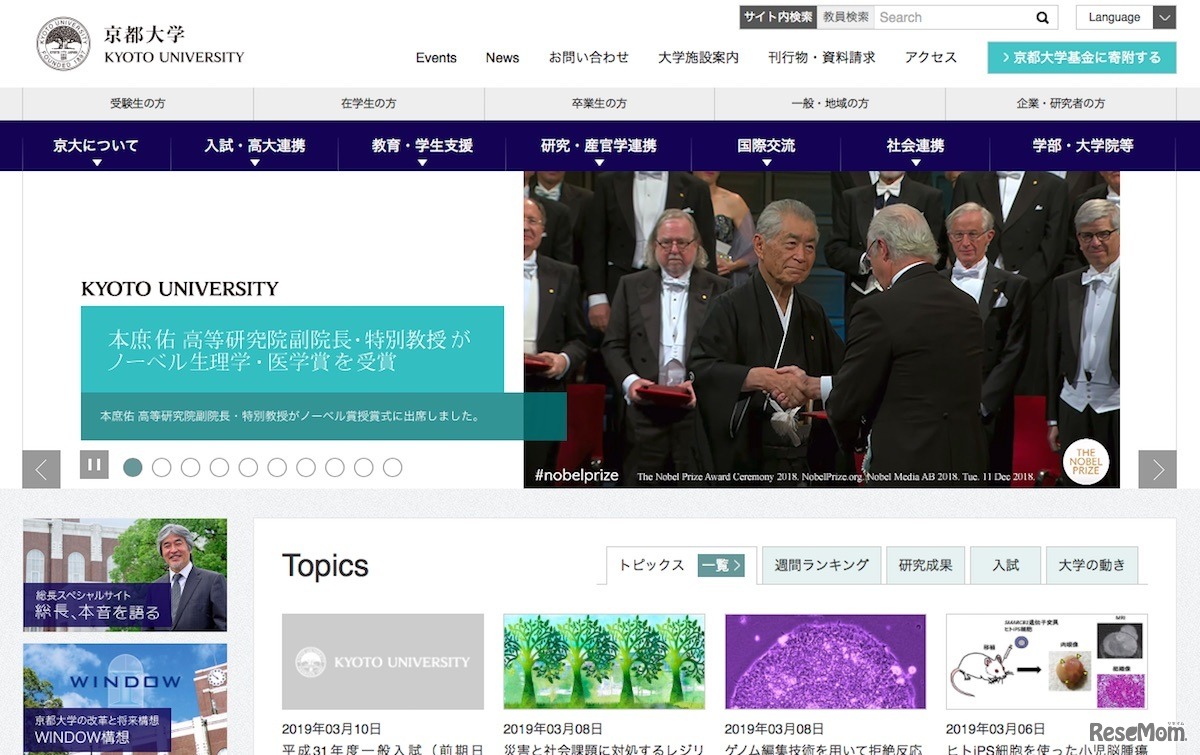The image size is (1200, 755).
Task: Switch to 教員検索 search mode
Action: (x=846, y=17)
